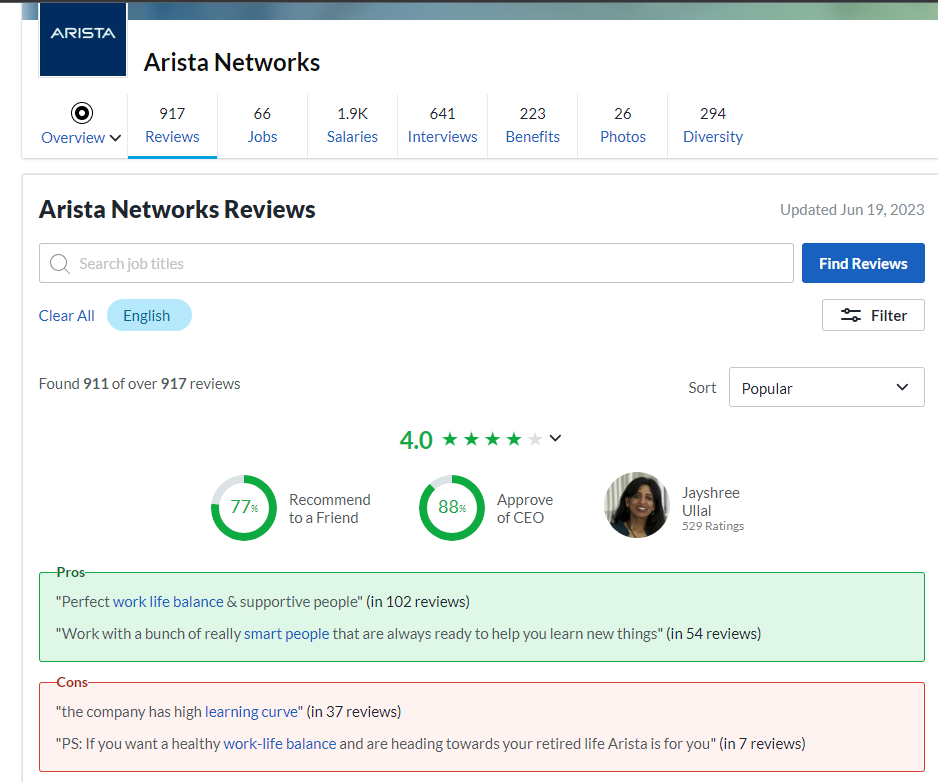938x782 pixels.
Task: Click the 4.0 star rating
Action: pos(471,440)
